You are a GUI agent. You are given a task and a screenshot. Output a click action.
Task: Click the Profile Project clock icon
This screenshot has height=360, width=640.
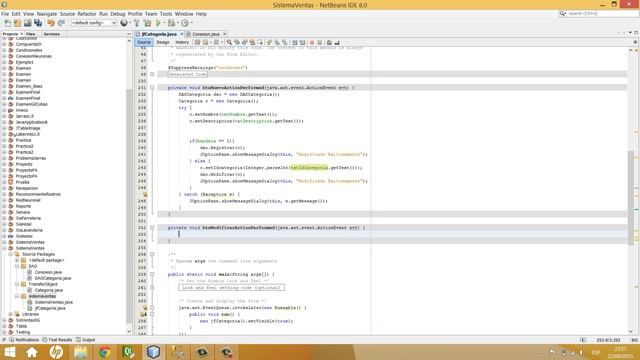click(185, 23)
